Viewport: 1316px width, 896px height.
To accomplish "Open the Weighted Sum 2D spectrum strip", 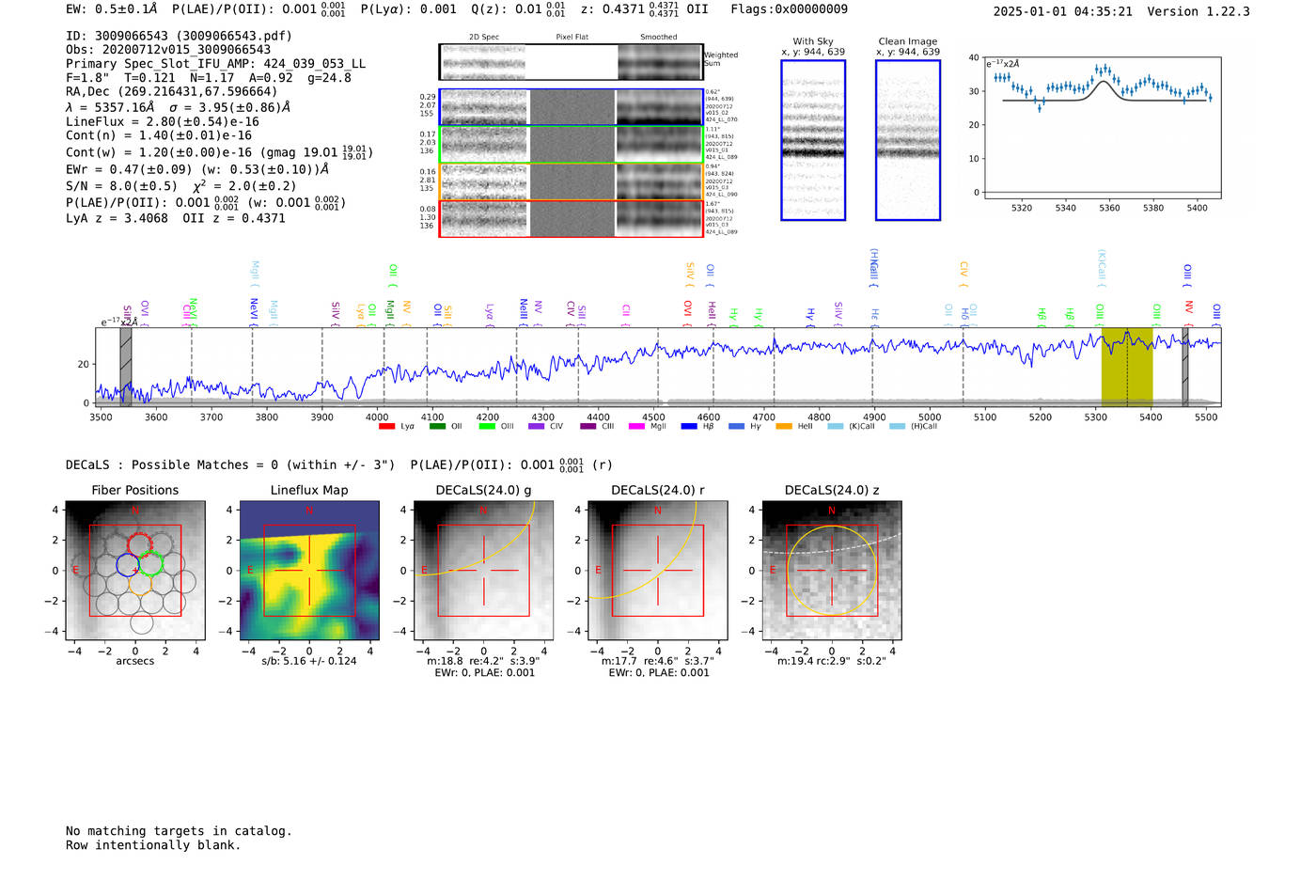I will [571, 62].
